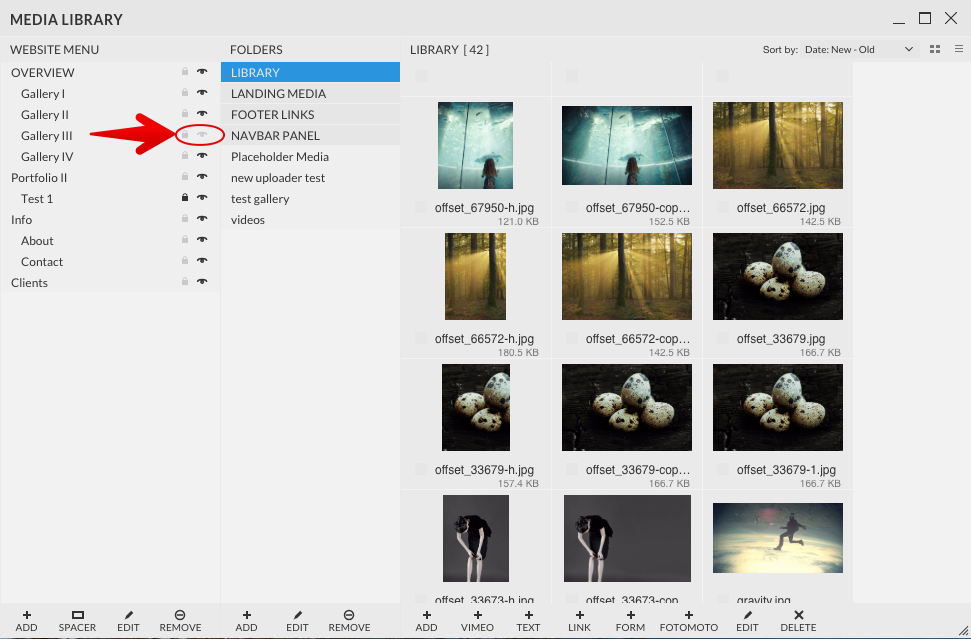Toggle visibility eye for Clients
The width and height of the screenshot is (971, 639).
click(x=202, y=282)
